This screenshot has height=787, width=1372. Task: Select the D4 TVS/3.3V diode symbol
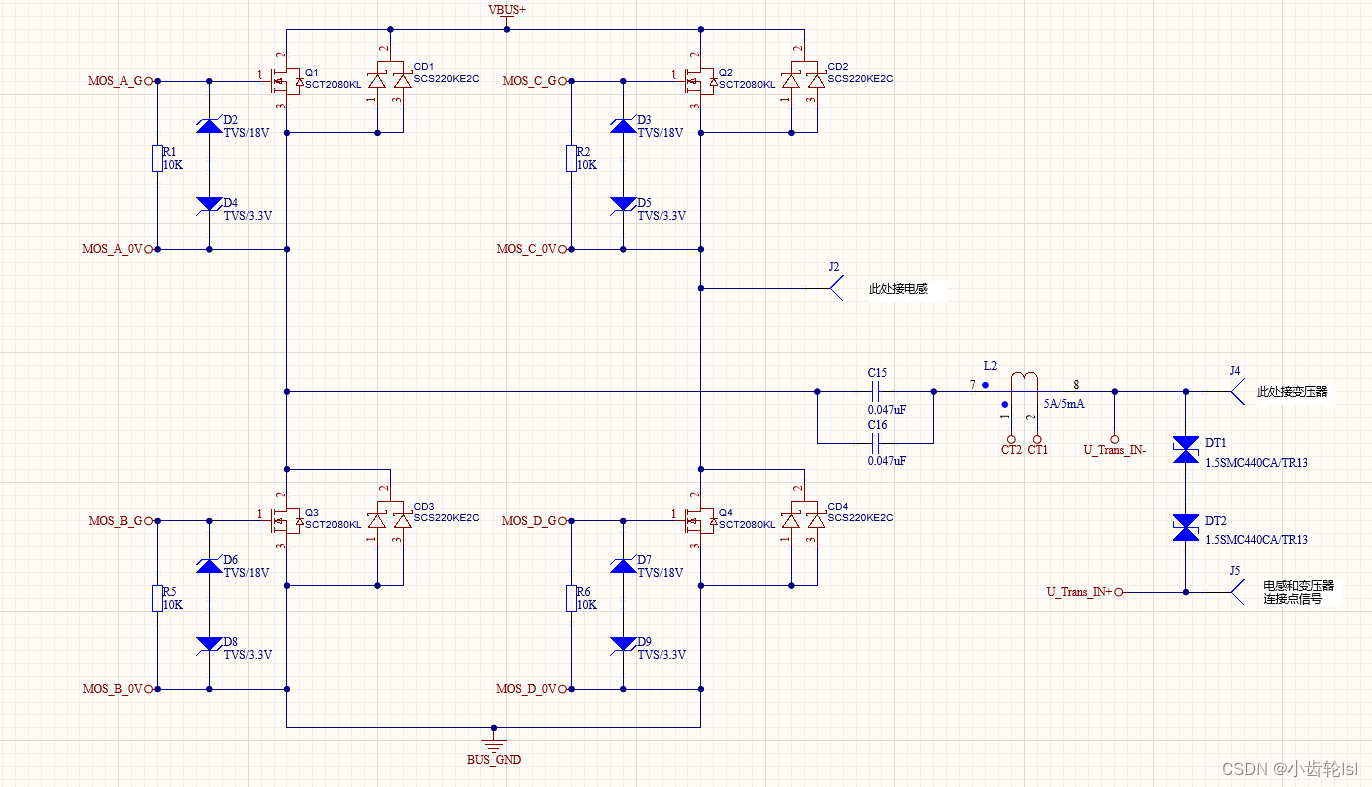coord(208,203)
